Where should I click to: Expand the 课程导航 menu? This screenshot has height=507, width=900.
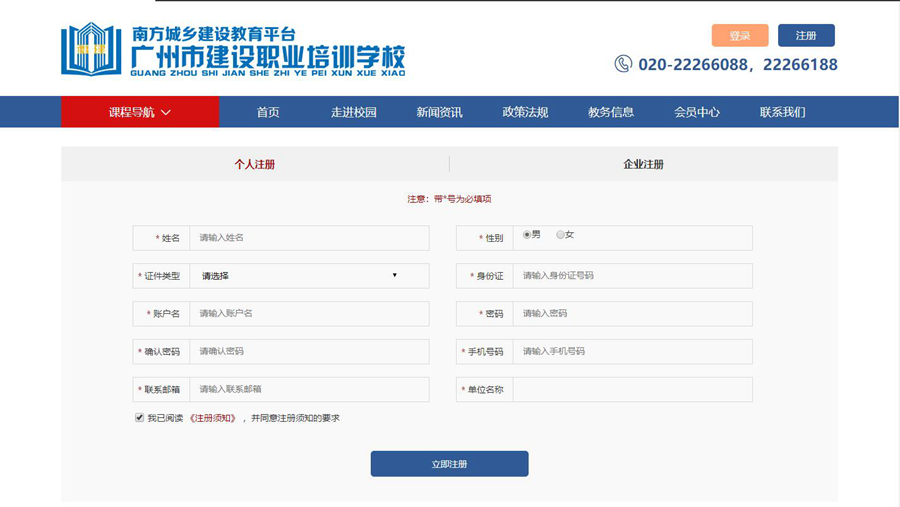tap(140, 112)
